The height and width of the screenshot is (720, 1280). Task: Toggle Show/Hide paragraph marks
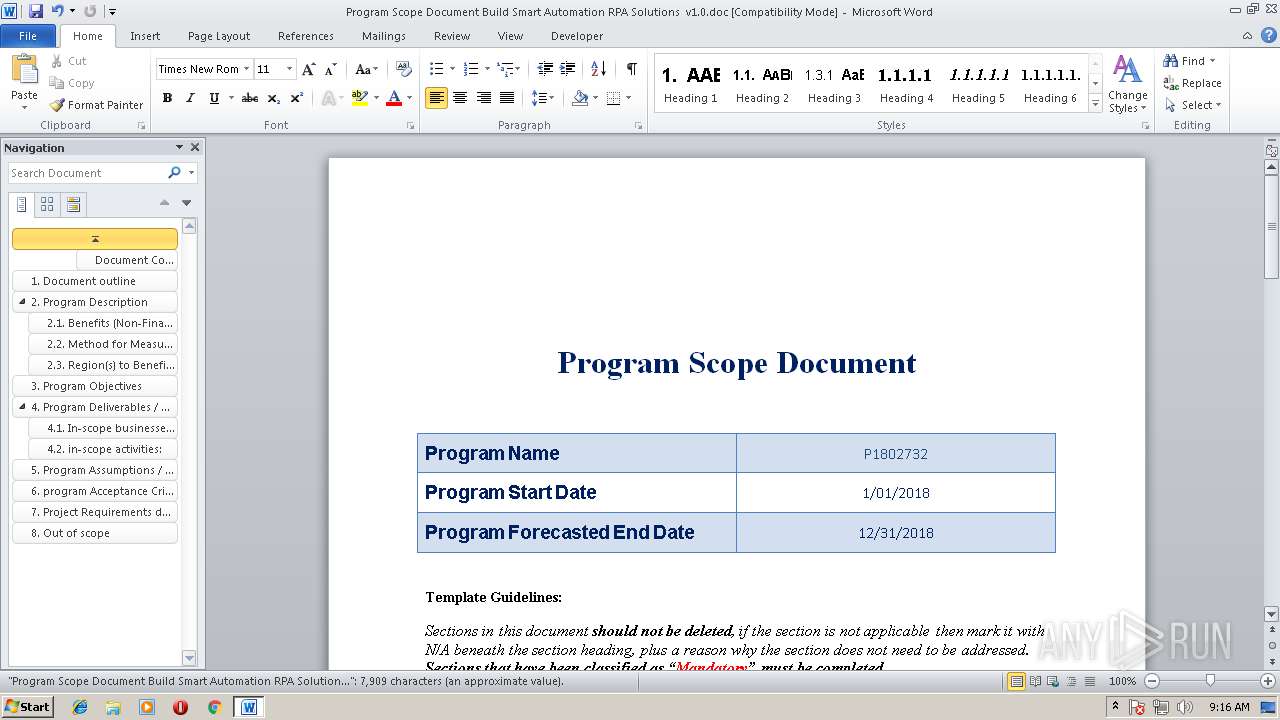(x=632, y=69)
